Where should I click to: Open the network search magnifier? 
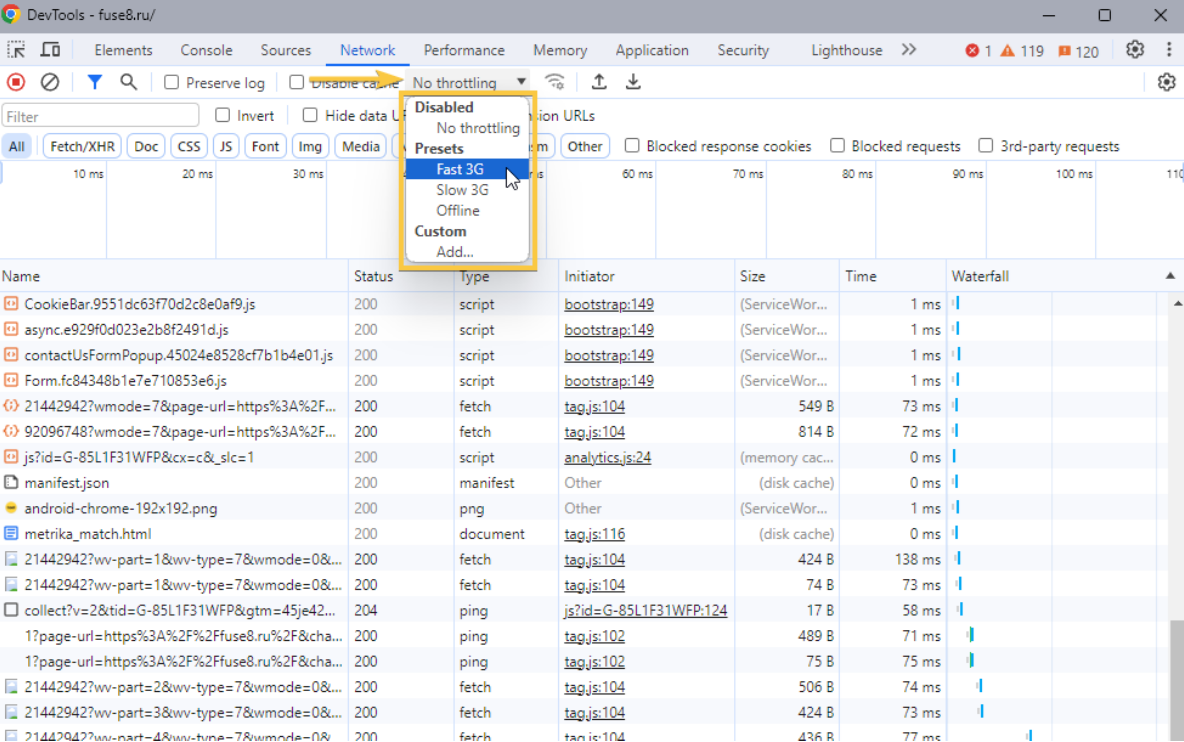[128, 82]
